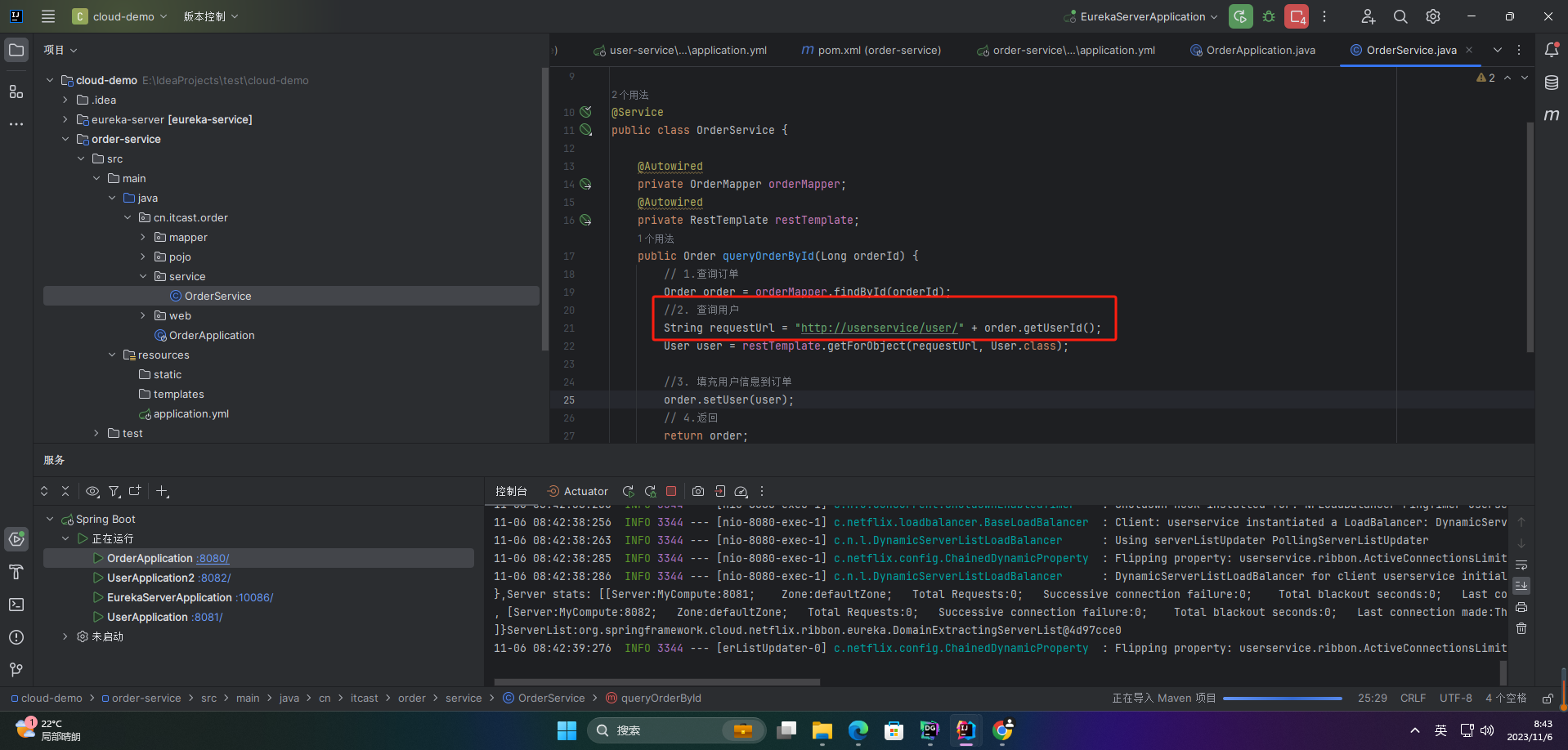This screenshot has height=750, width=1568.
Task: Toggle services view options eye icon
Action: pos(92,491)
